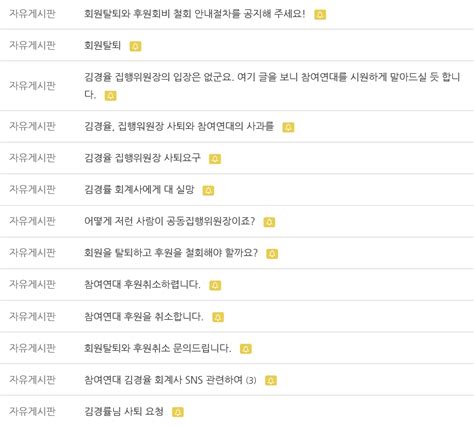Click yellow icon next to '김경률님 사퇴 요청'
Image resolution: width=474 pixels, height=427 pixels.
coord(178,412)
